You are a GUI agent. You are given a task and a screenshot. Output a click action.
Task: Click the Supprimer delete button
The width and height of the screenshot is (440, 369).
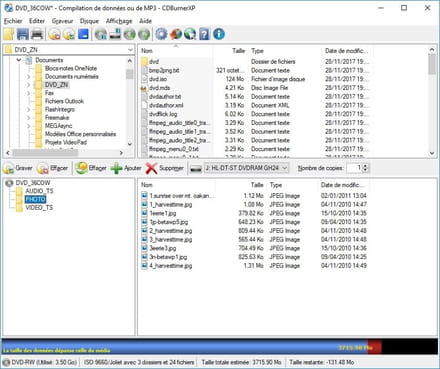tap(165, 168)
